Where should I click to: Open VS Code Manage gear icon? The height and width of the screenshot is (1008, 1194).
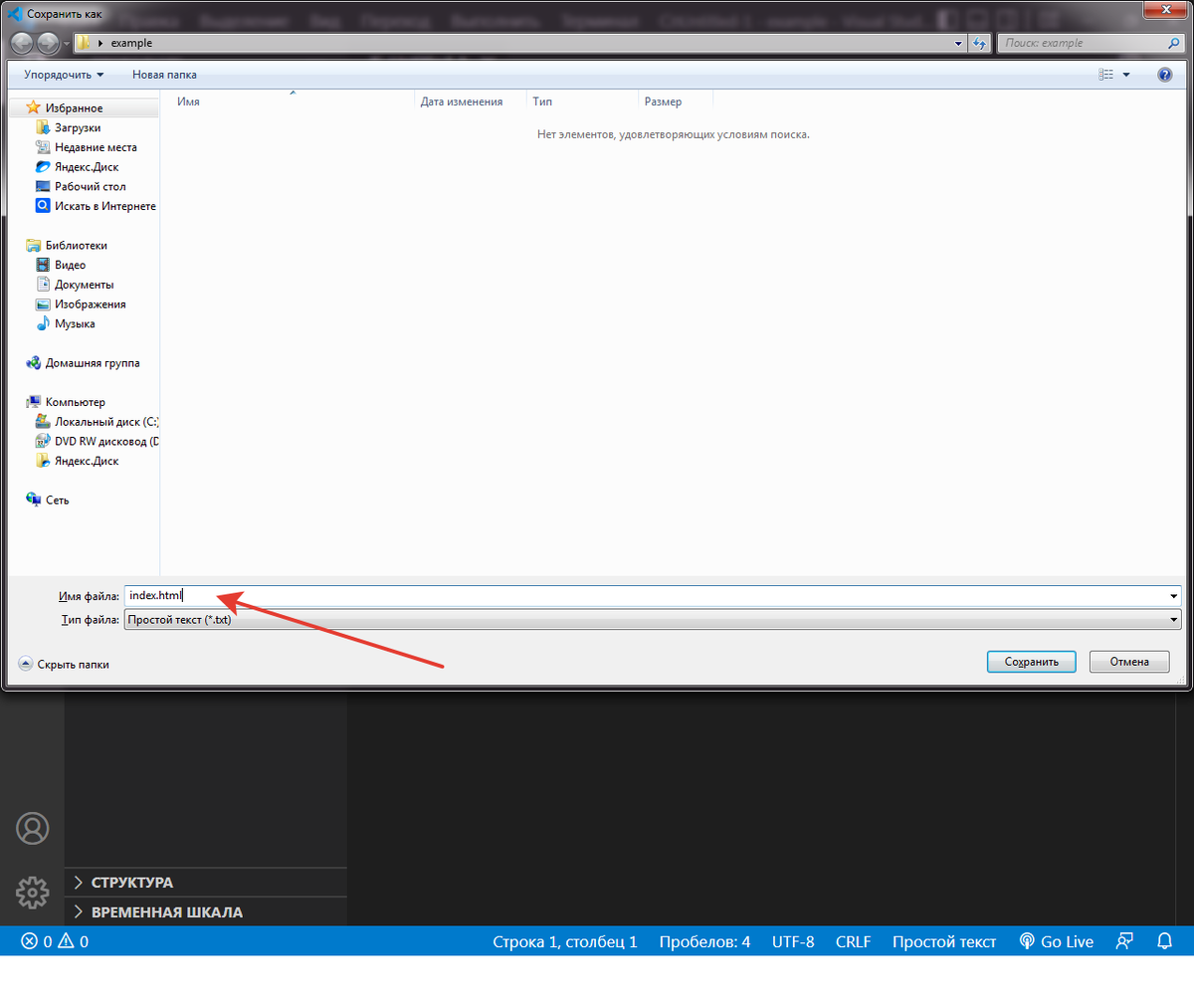(32, 893)
